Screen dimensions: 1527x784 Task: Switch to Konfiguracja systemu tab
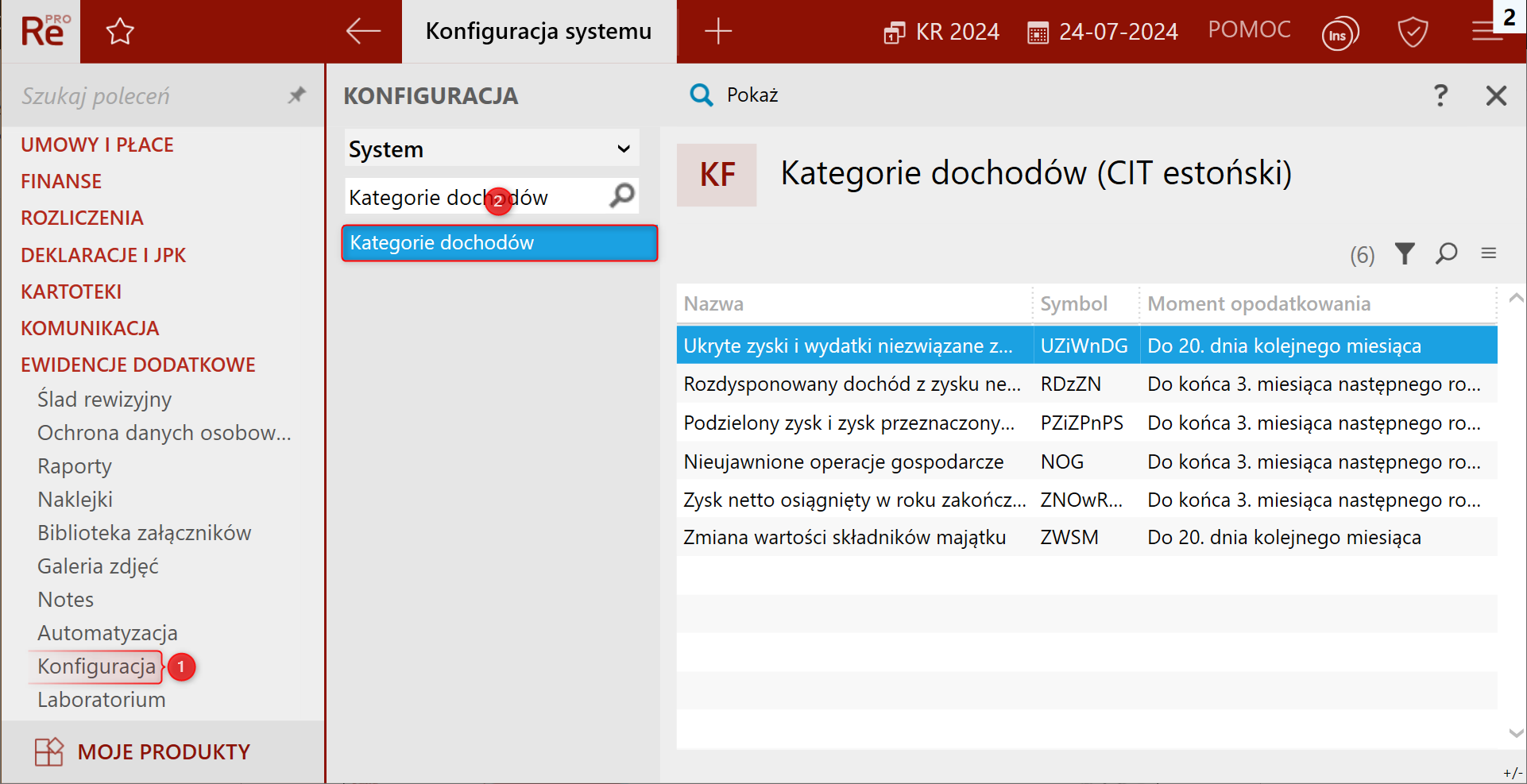pyautogui.click(x=539, y=32)
